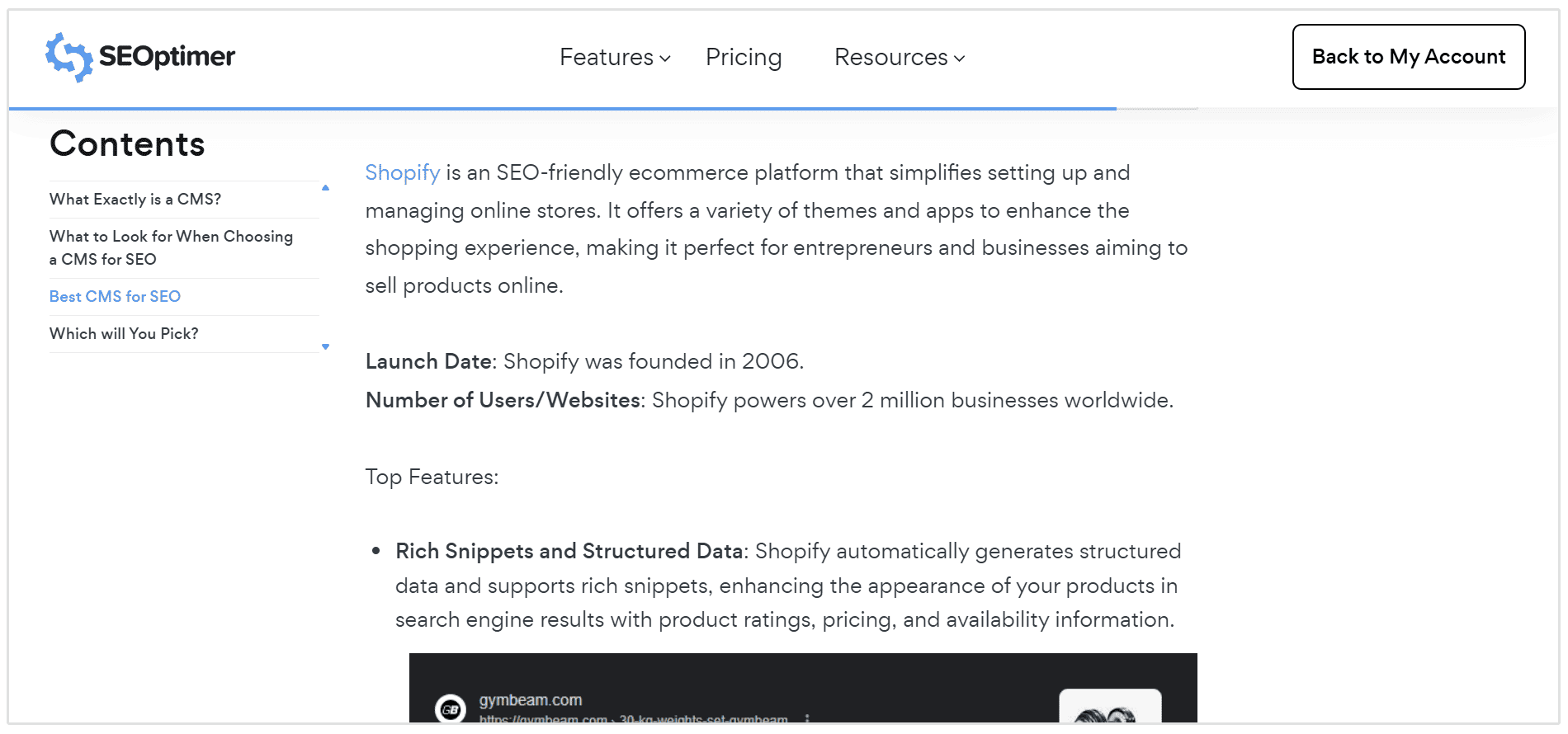Click the blue reading progress bar

pyautogui.click(x=561, y=107)
